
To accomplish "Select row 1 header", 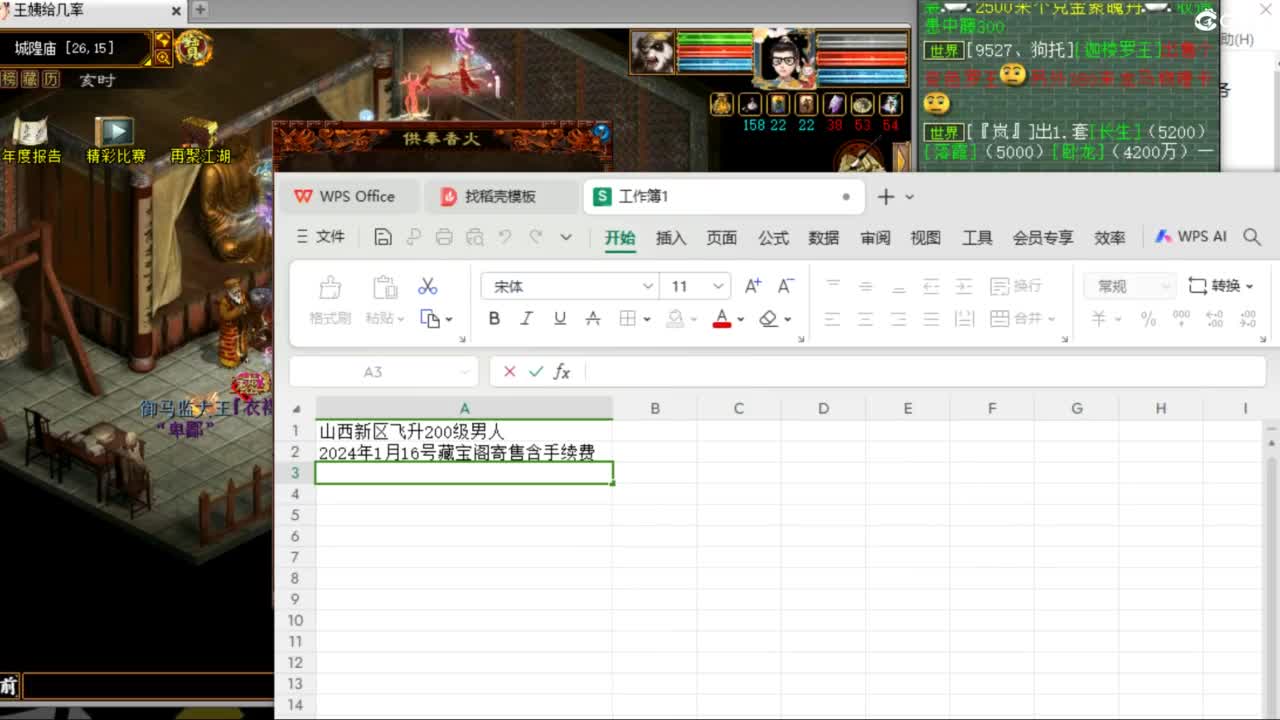I will pyautogui.click(x=295, y=431).
